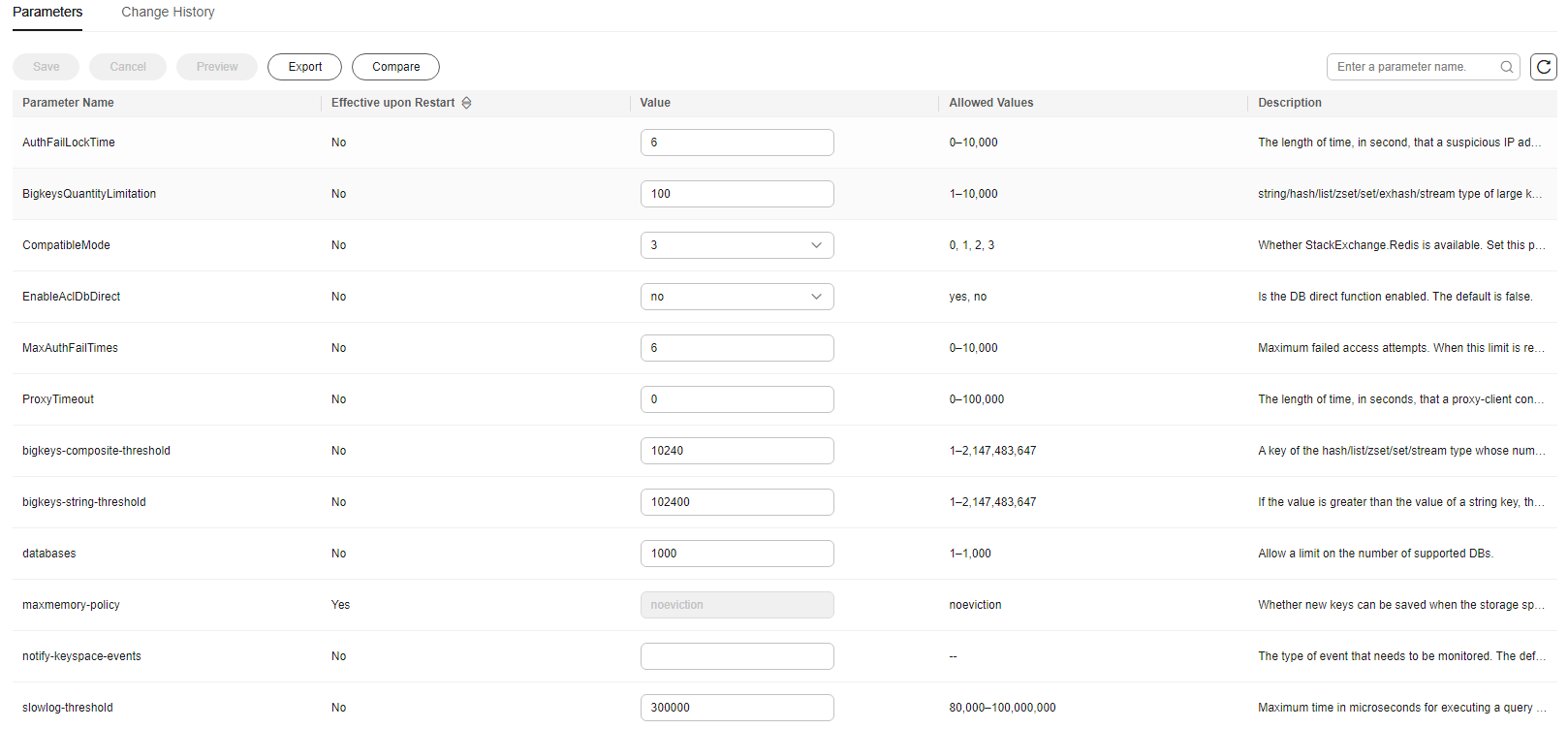This screenshot has height=729, width=1568.
Task: Select the bigkeys-composite-threshold value input
Action: coord(737,451)
